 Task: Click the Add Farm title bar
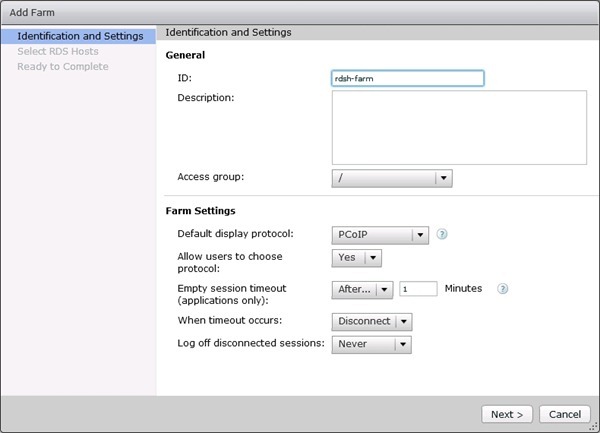[300, 11]
